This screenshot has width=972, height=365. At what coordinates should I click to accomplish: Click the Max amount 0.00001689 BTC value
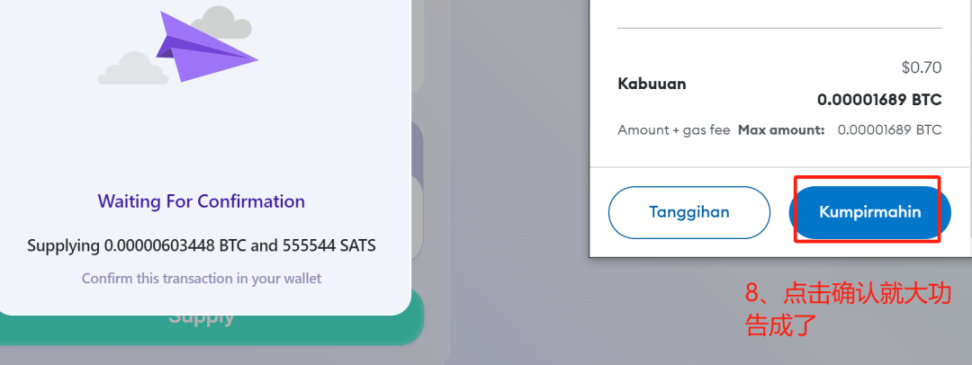click(890, 130)
